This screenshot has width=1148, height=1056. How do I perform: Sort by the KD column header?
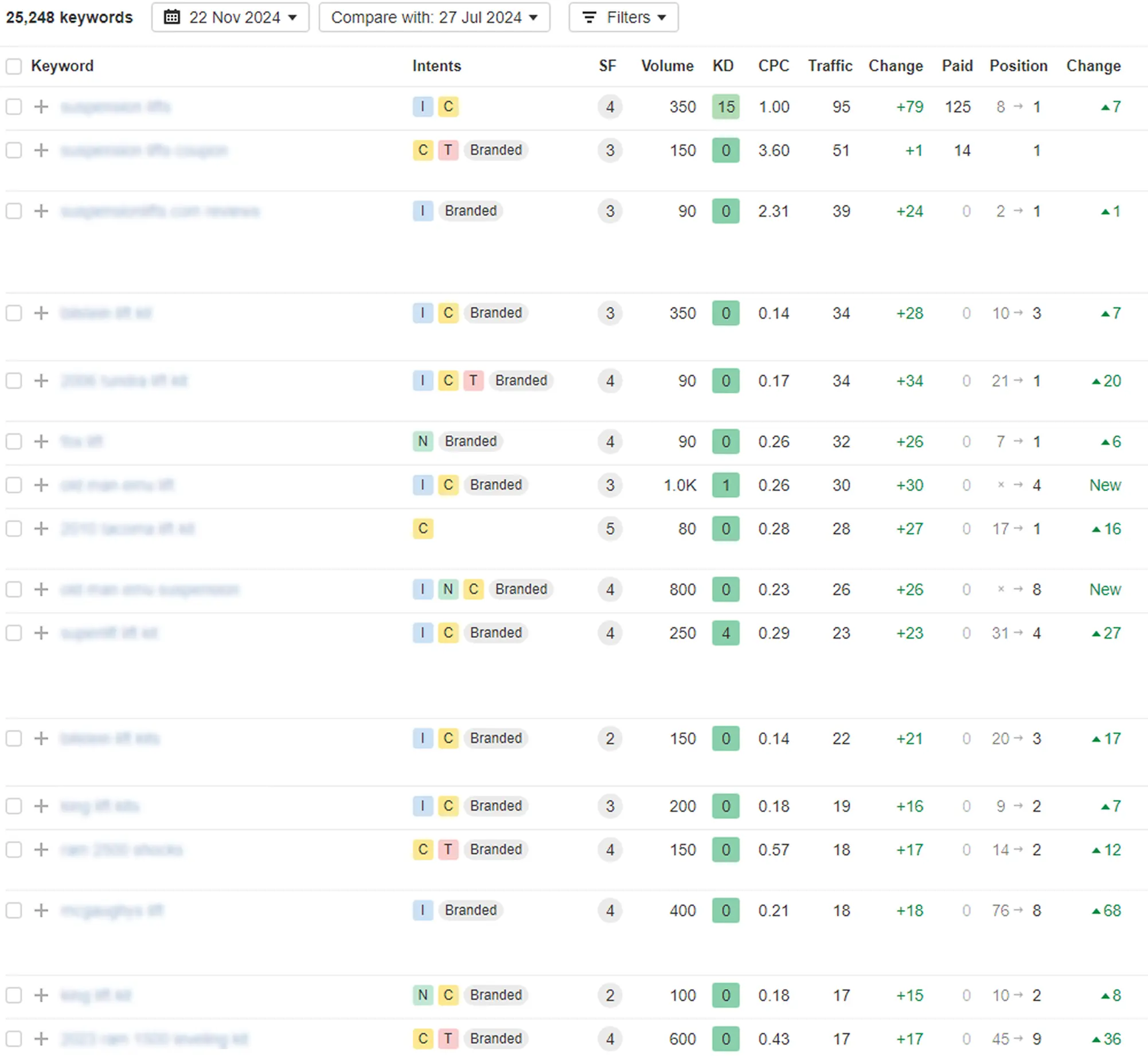[723, 66]
